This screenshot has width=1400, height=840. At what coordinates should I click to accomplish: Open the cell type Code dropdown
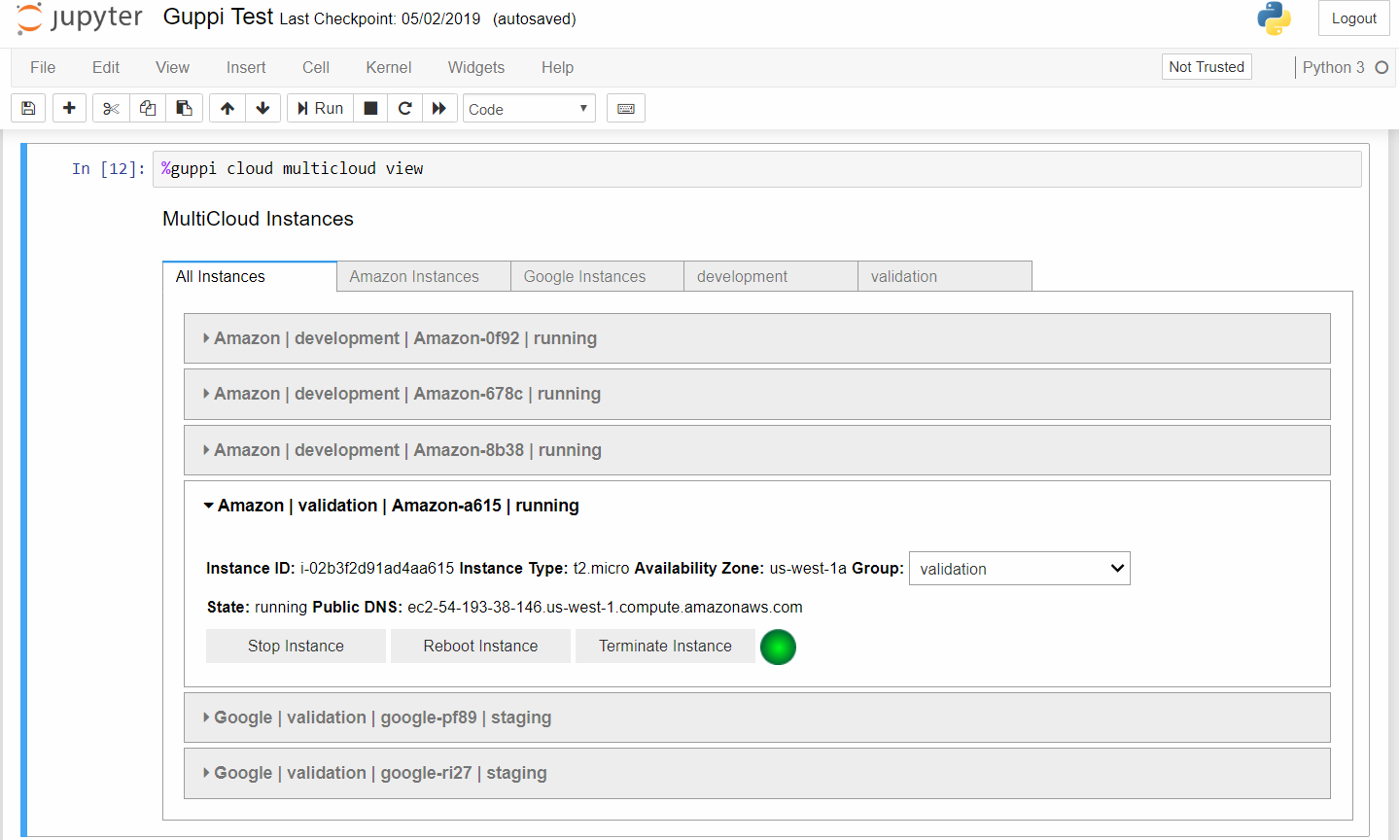pos(529,109)
